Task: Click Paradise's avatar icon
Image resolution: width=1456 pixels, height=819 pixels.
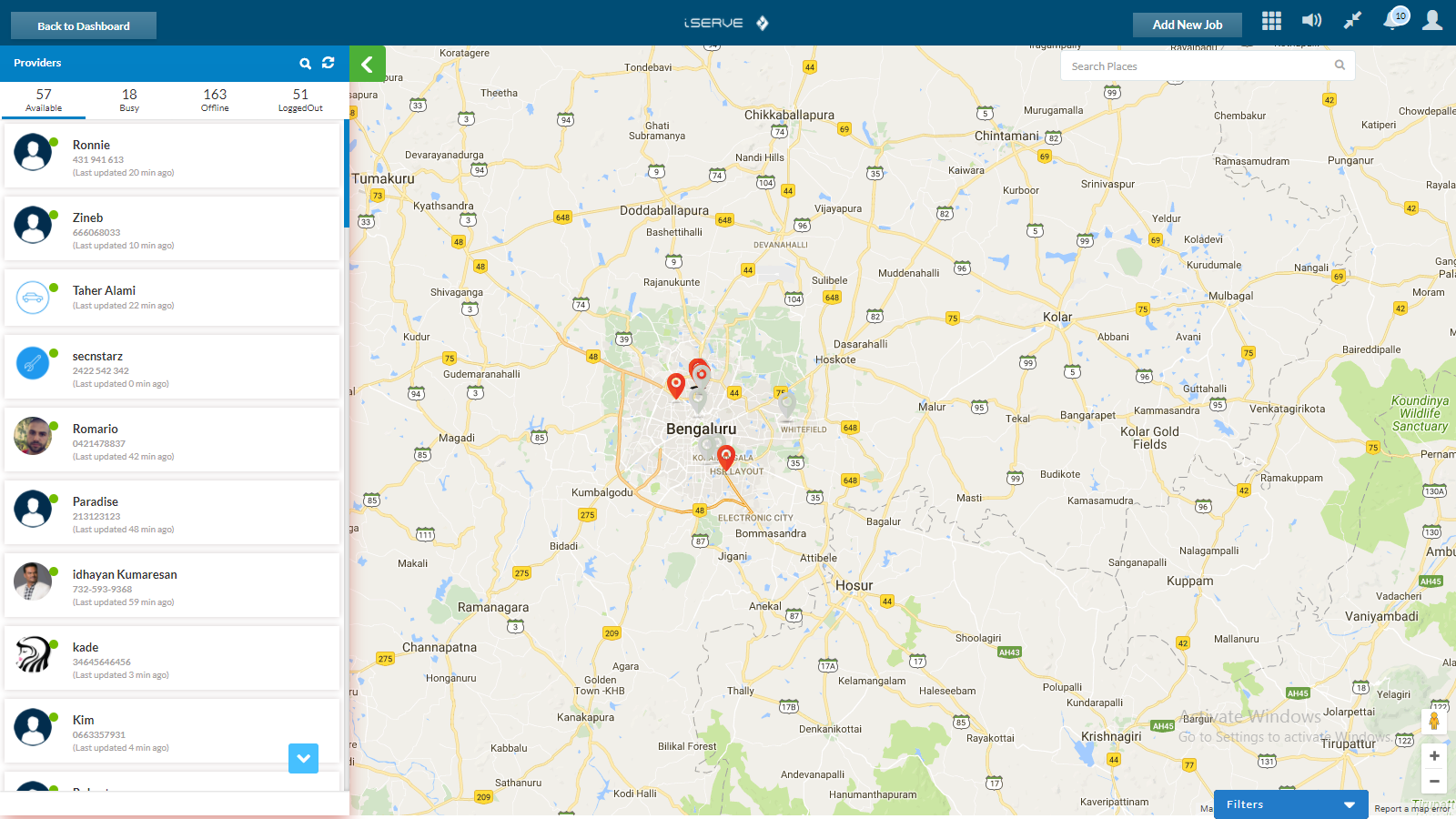Action: [x=33, y=509]
